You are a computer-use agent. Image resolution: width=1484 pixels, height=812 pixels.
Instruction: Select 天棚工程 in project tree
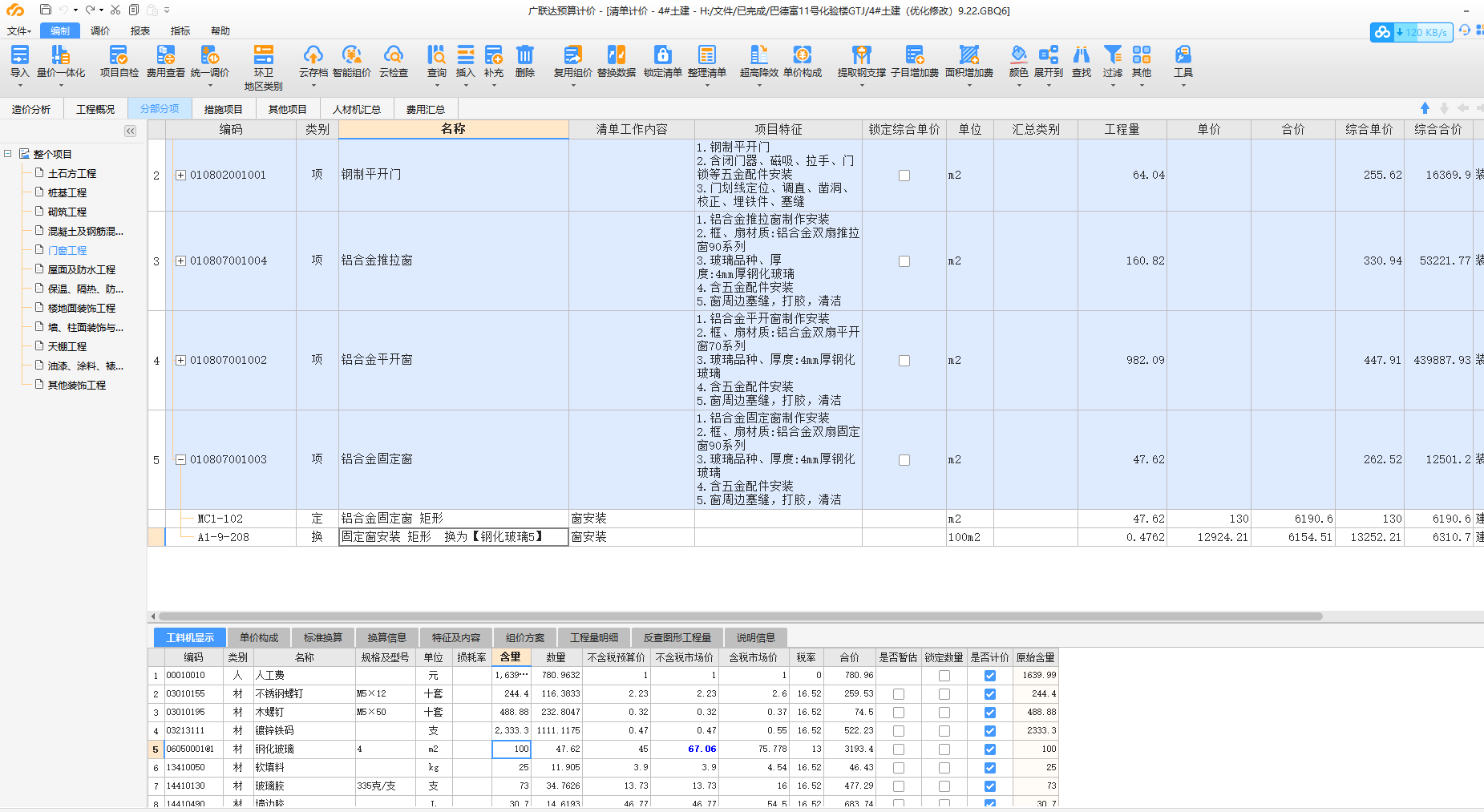(x=67, y=346)
